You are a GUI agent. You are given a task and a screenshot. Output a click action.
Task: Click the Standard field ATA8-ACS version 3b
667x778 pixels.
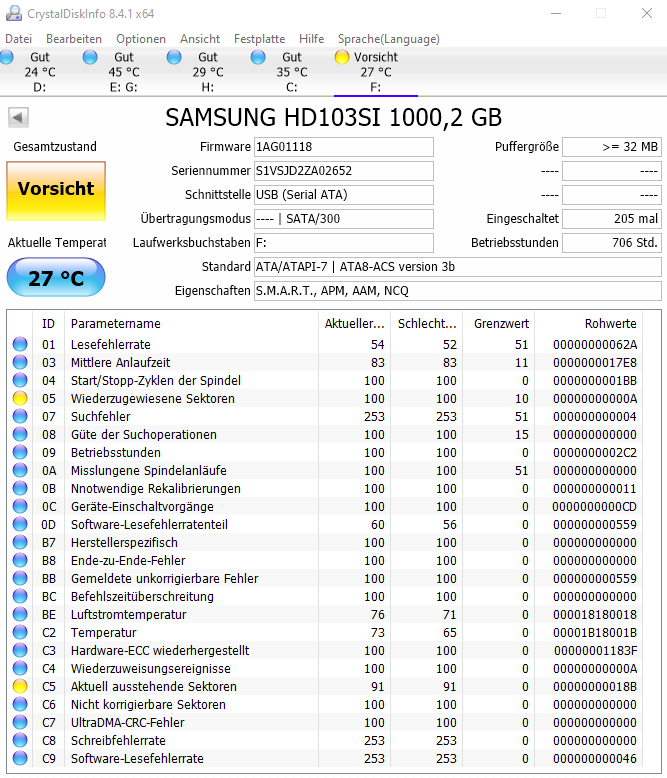[x=458, y=267]
